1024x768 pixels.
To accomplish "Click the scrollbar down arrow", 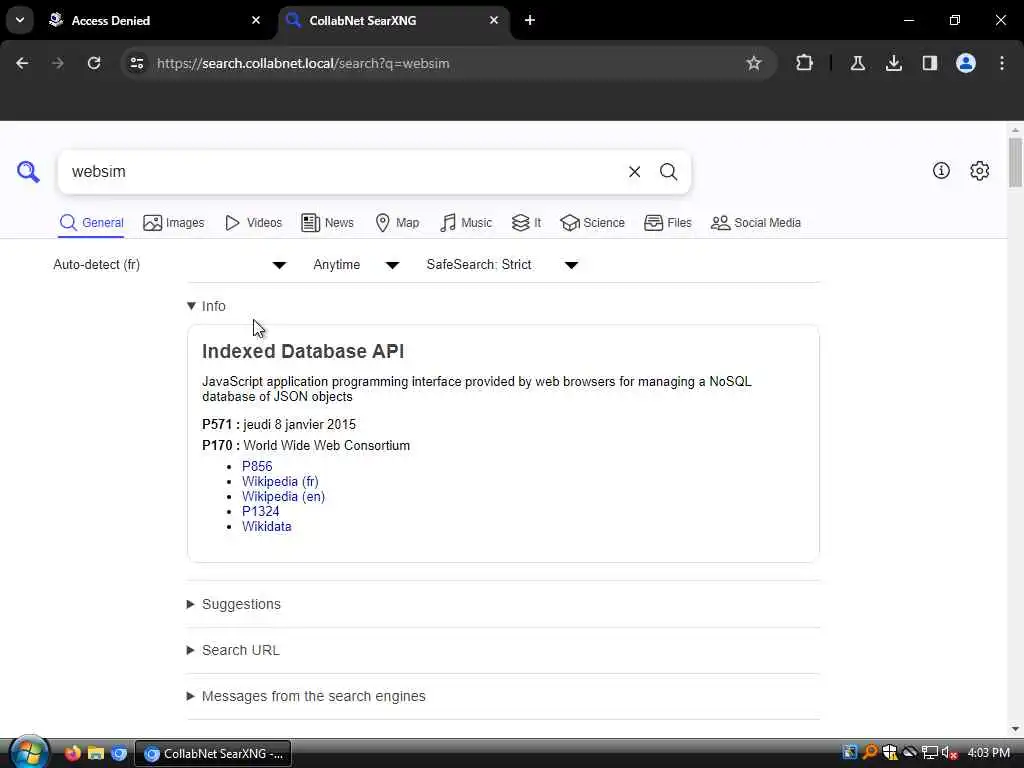I will coord(1015,729).
